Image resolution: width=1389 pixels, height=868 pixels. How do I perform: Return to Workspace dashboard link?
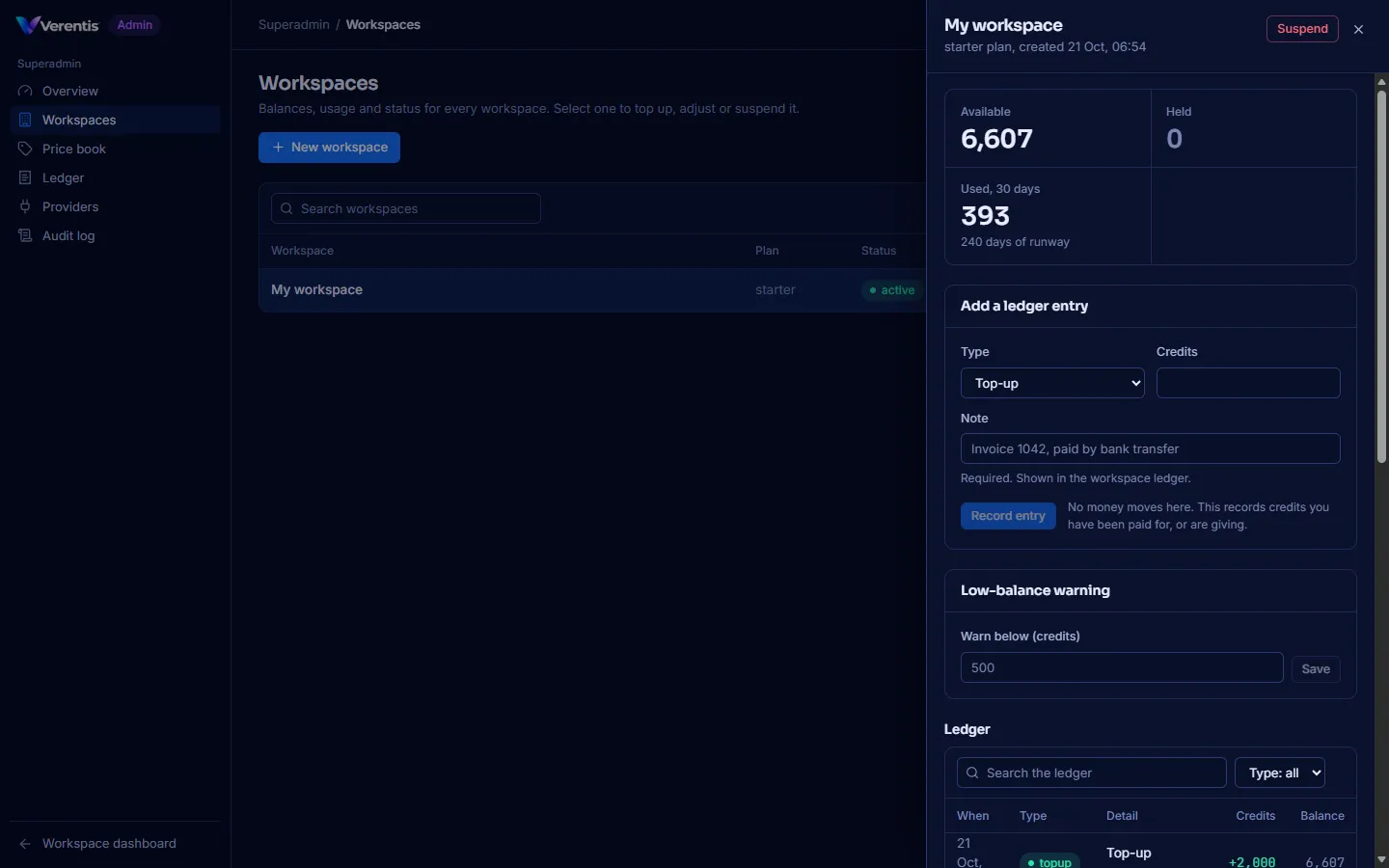115,843
